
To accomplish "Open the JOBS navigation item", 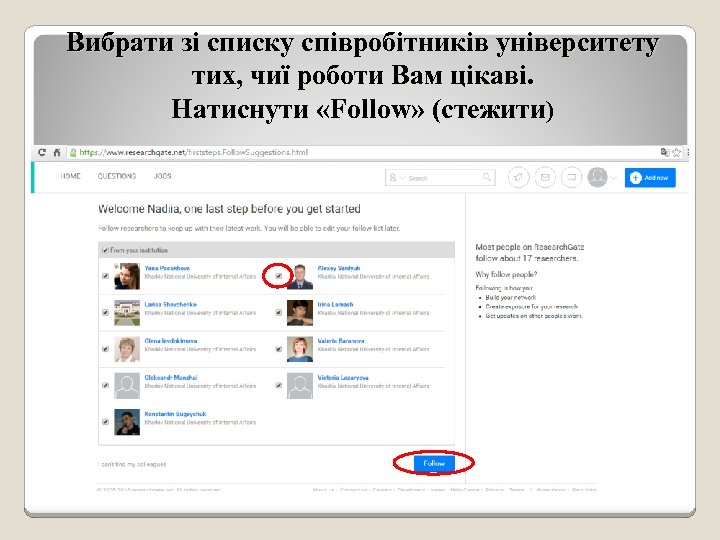I will (162, 176).
